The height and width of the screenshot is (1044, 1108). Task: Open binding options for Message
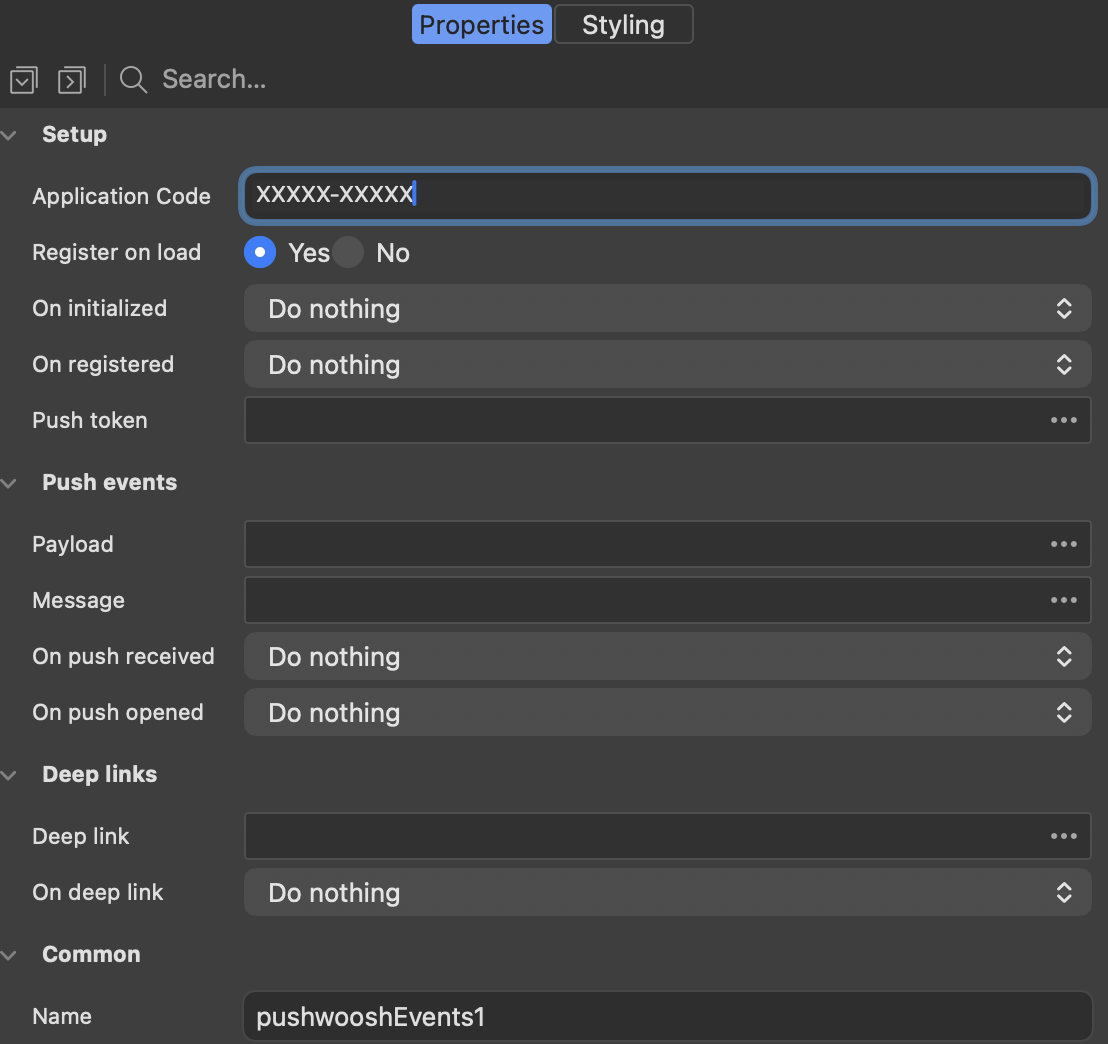[x=1063, y=599]
